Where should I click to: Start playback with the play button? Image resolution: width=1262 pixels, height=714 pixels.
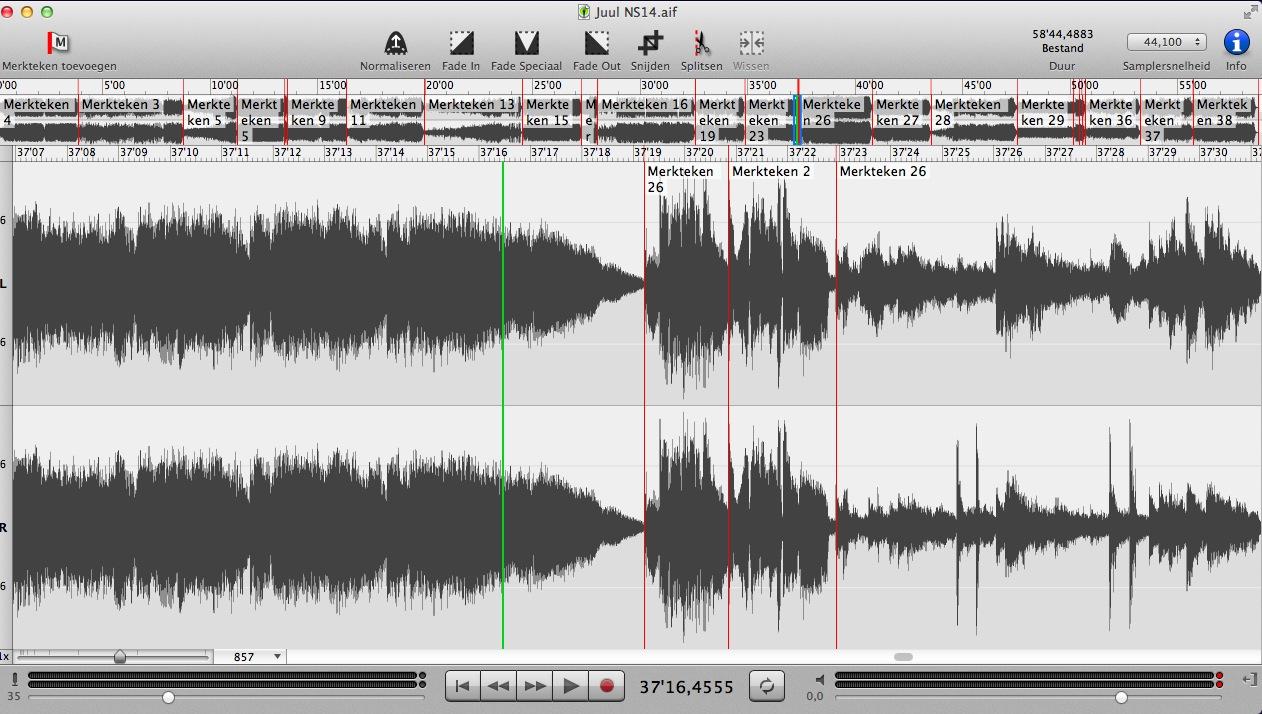pos(571,686)
